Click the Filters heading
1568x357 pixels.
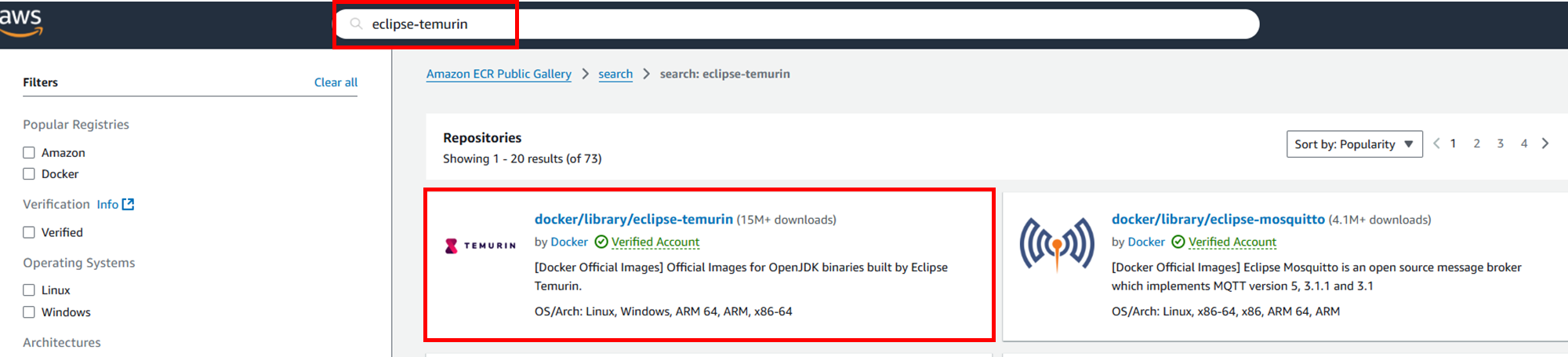click(40, 82)
